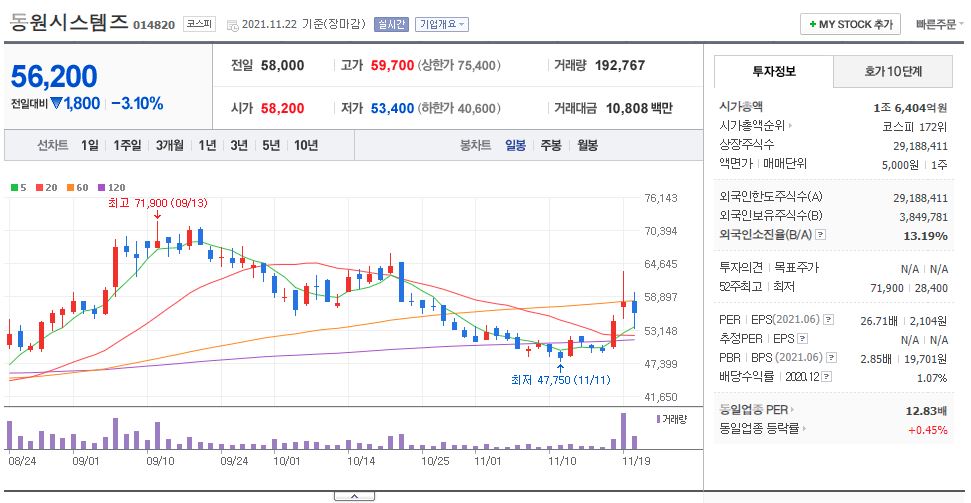Open the help icon next to 배당수익률 2020.12
971x503 pixels.
827,377
